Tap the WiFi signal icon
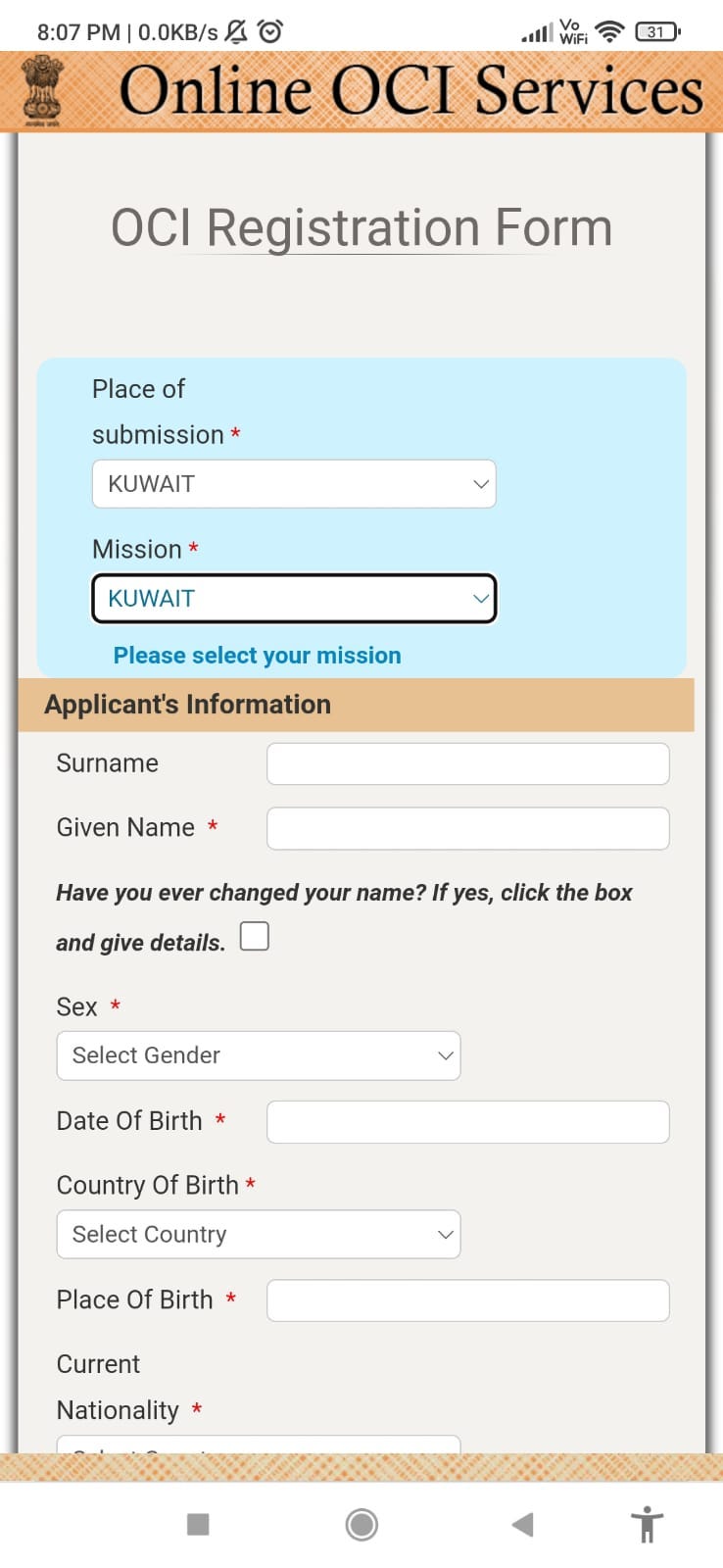This screenshot has height=1568, width=723. (609, 30)
